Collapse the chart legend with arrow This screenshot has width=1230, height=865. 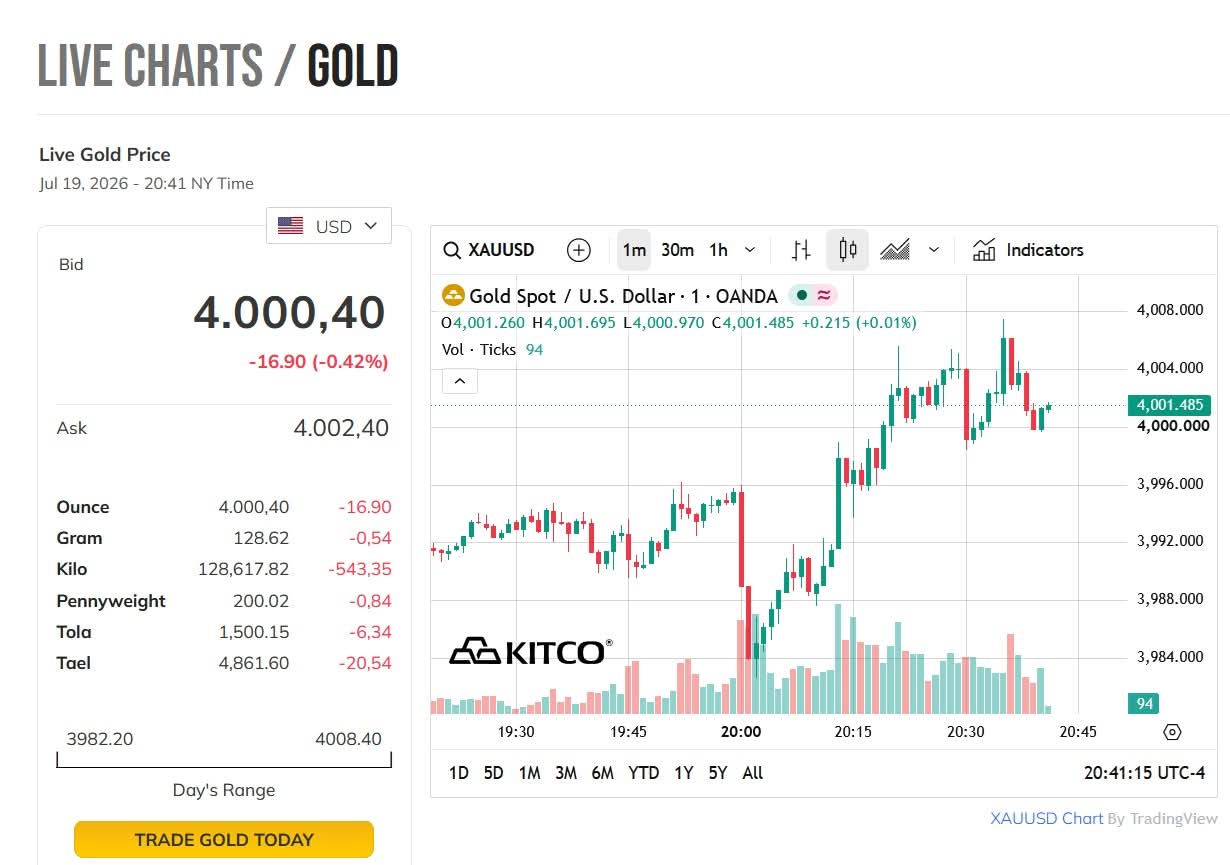[x=459, y=381]
